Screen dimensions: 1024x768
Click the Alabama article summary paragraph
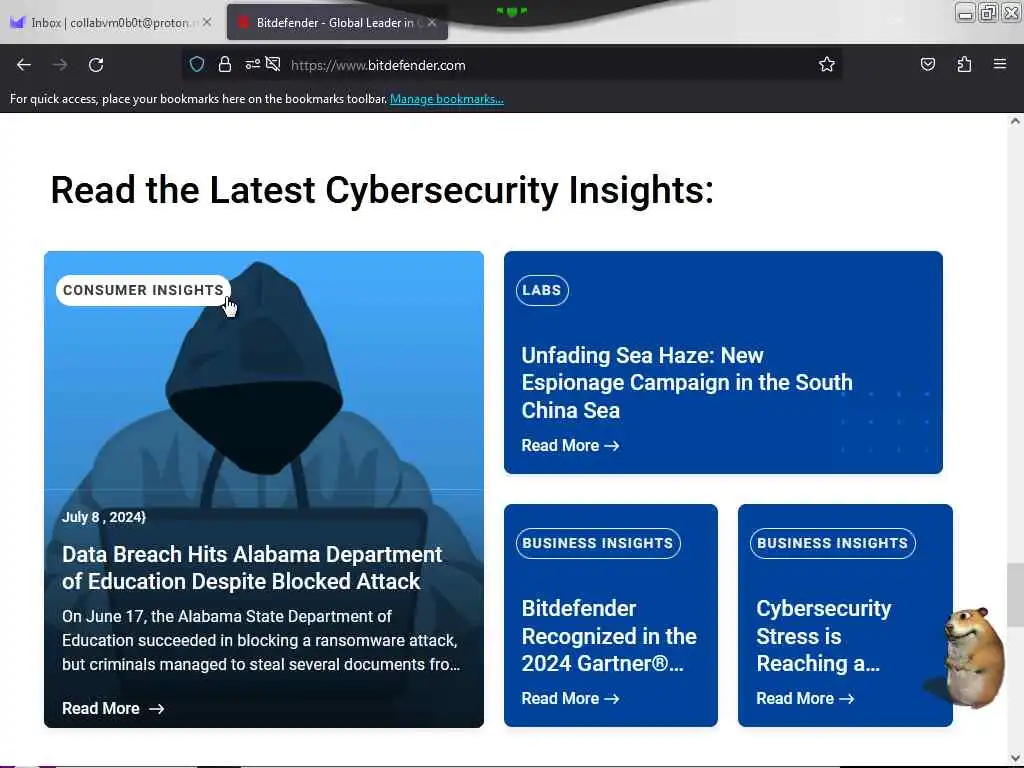click(261, 641)
